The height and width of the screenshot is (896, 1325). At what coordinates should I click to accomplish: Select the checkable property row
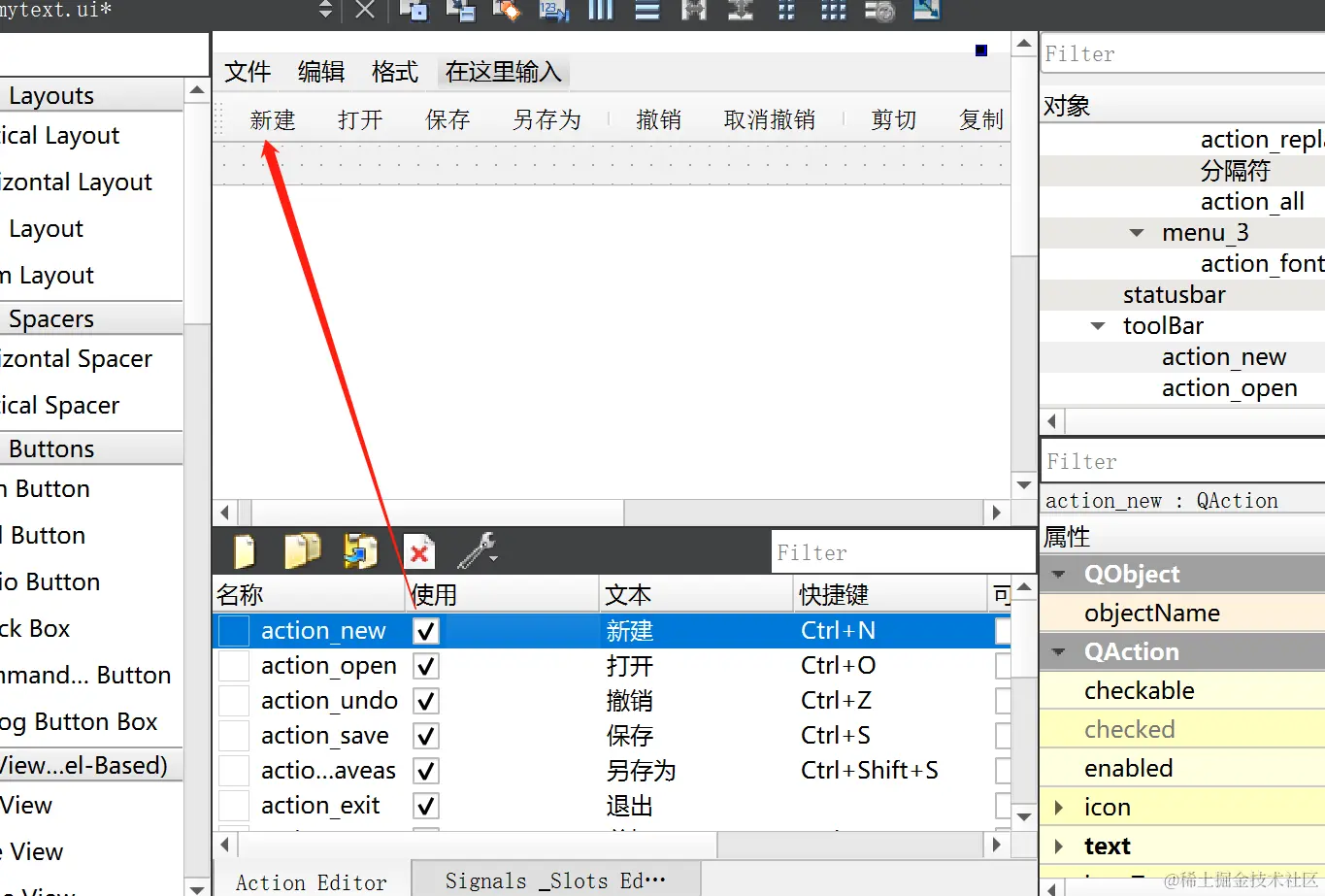(1182, 690)
